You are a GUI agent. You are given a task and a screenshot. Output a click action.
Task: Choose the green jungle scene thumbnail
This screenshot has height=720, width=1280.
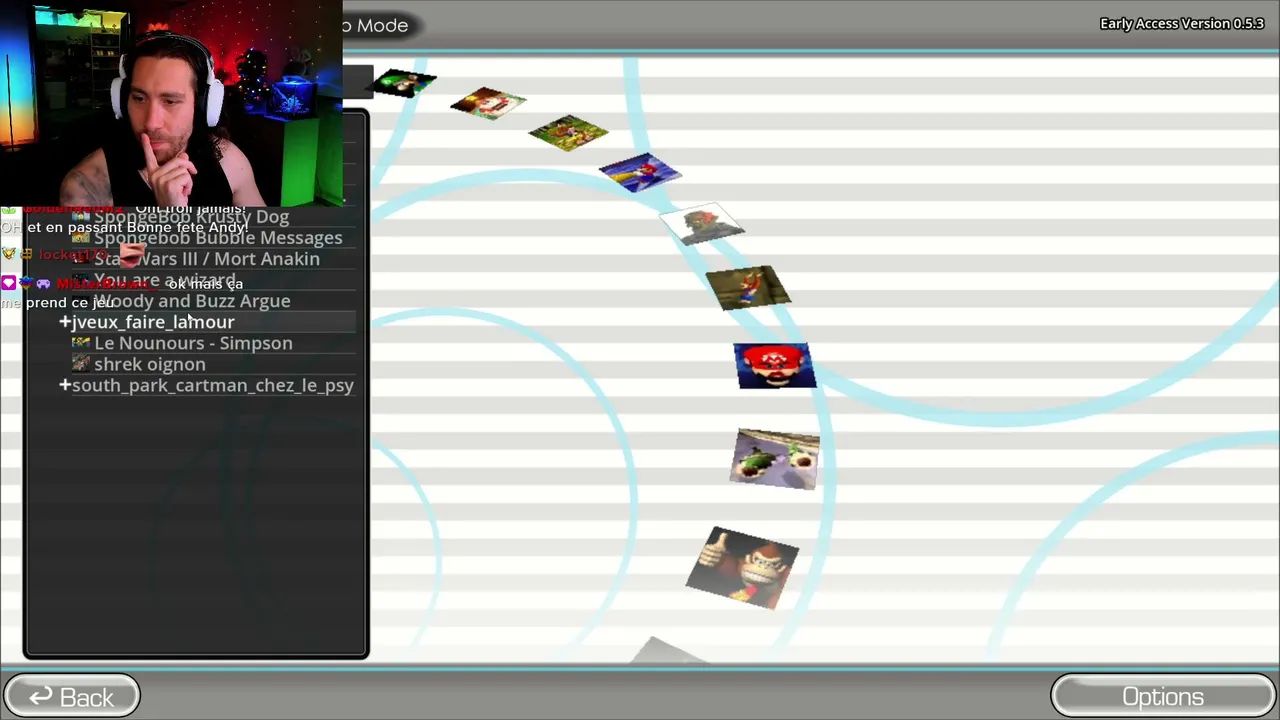[568, 133]
